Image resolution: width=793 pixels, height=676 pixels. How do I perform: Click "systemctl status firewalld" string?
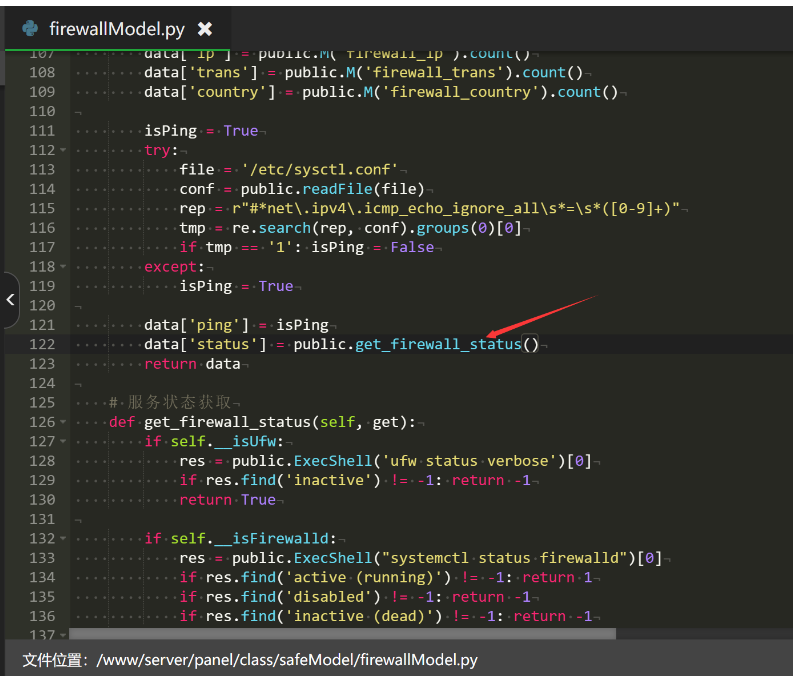505,558
